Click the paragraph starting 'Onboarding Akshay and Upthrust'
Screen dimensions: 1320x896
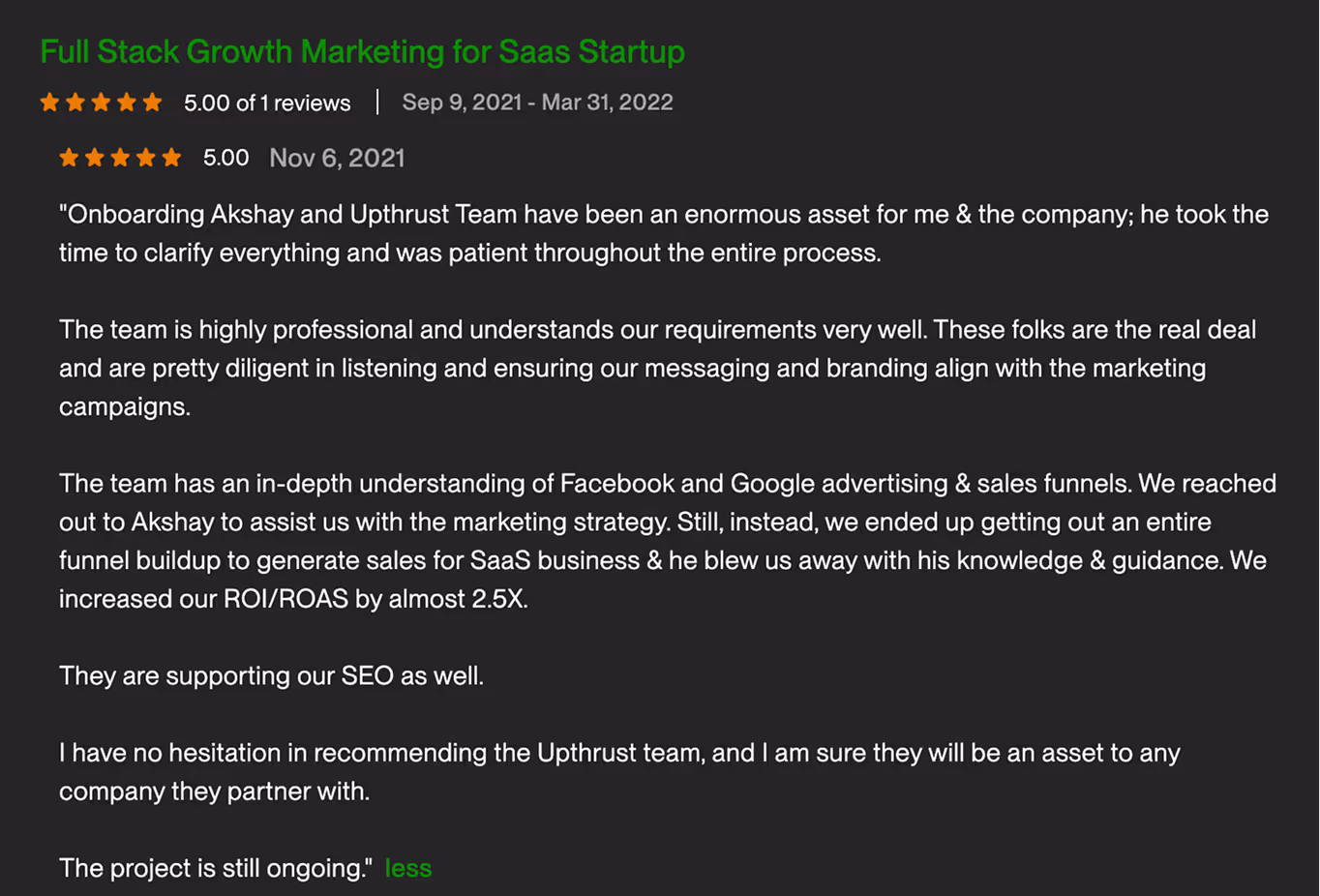coord(664,233)
